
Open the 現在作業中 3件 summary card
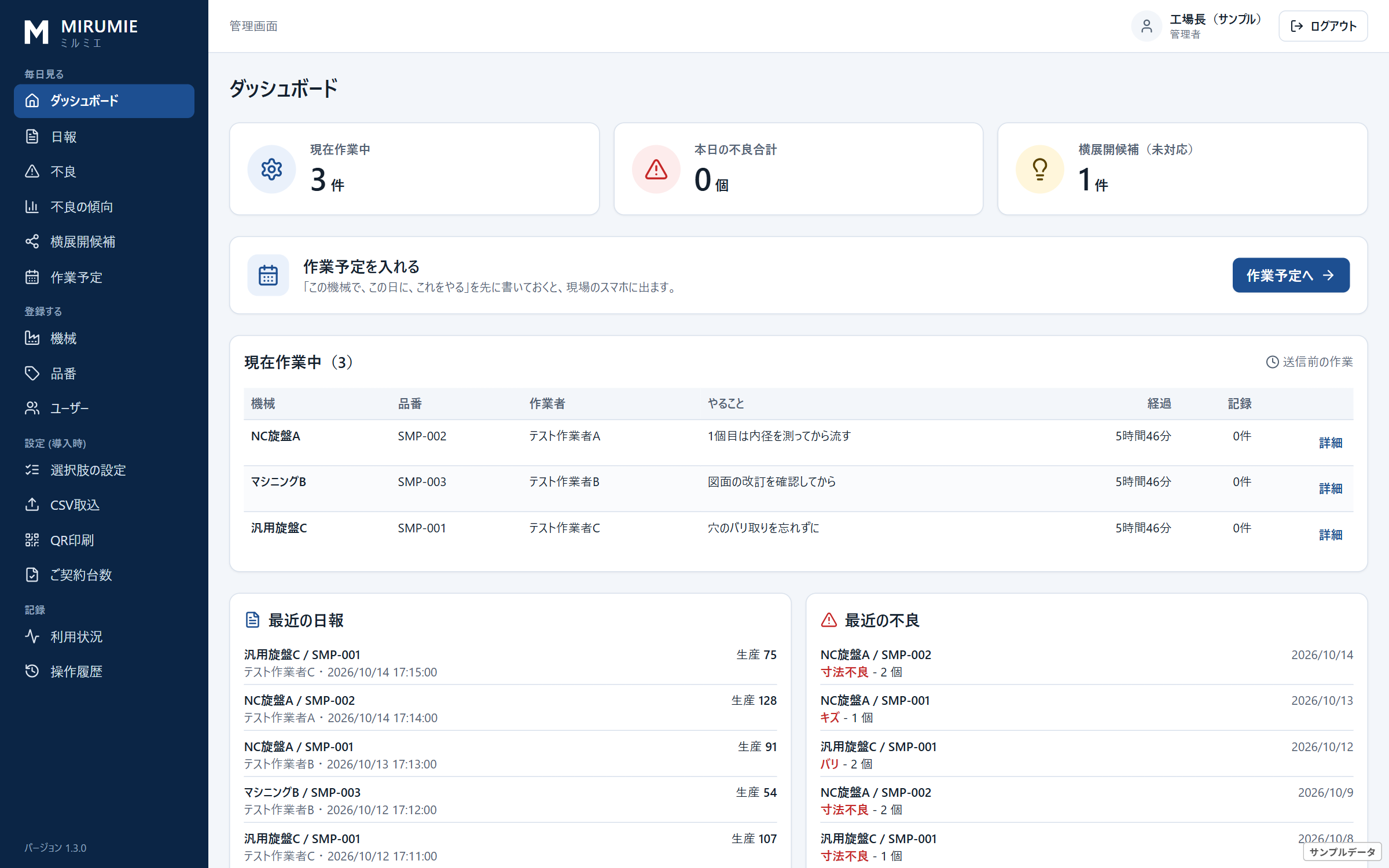coord(414,169)
